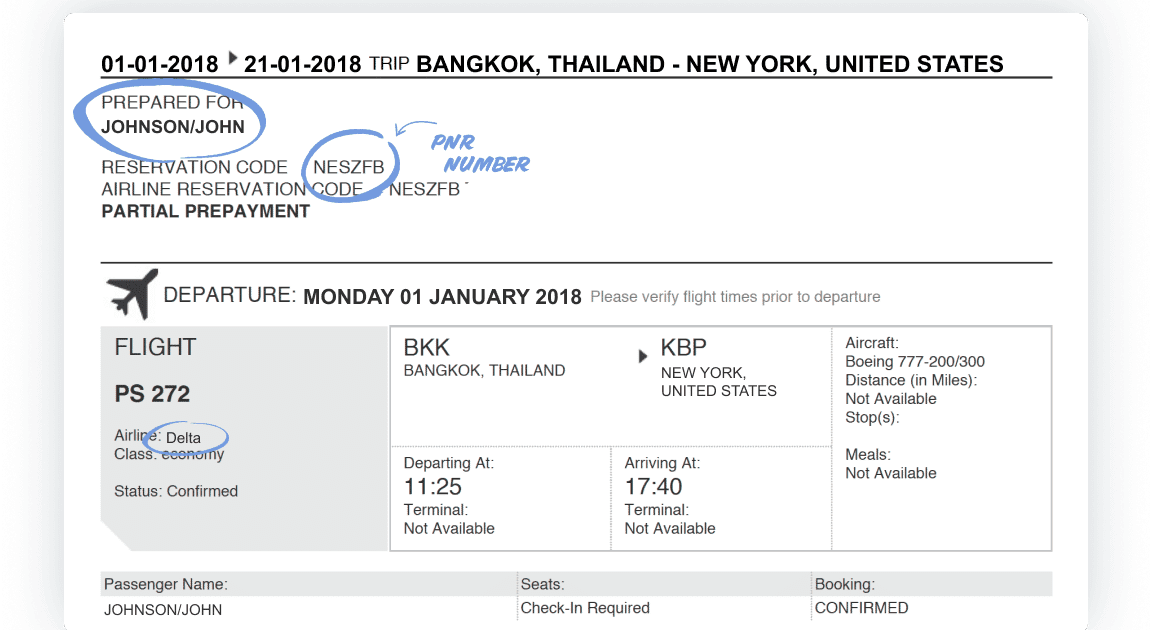
Task: Click the BKK departure airport code
Action: [x=426, y=347]
